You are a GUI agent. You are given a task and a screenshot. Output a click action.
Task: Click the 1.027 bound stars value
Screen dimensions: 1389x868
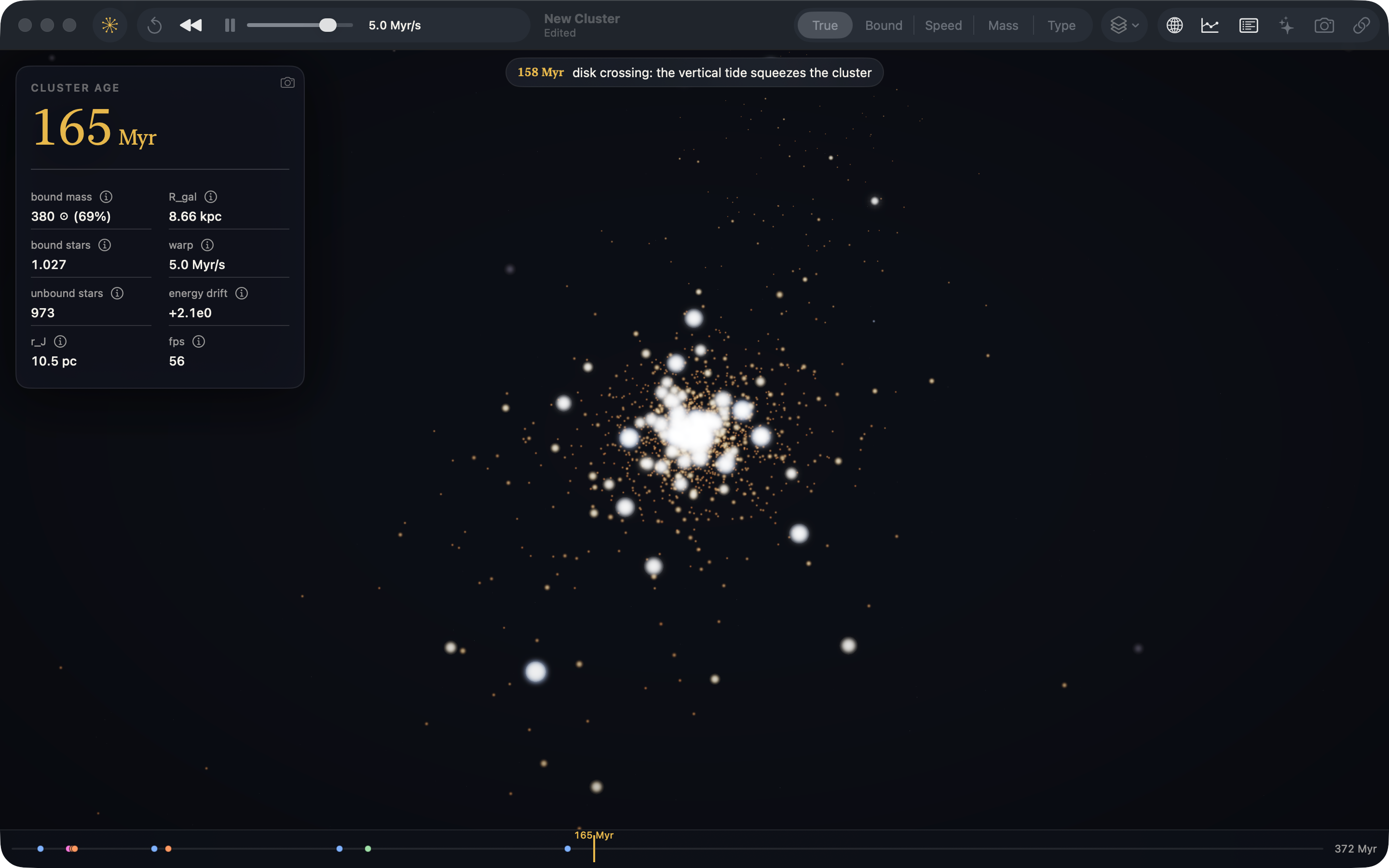point(49,265)
